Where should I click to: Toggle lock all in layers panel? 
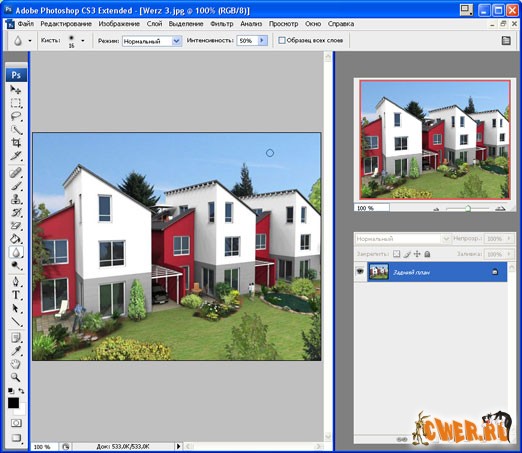point(427,254)
